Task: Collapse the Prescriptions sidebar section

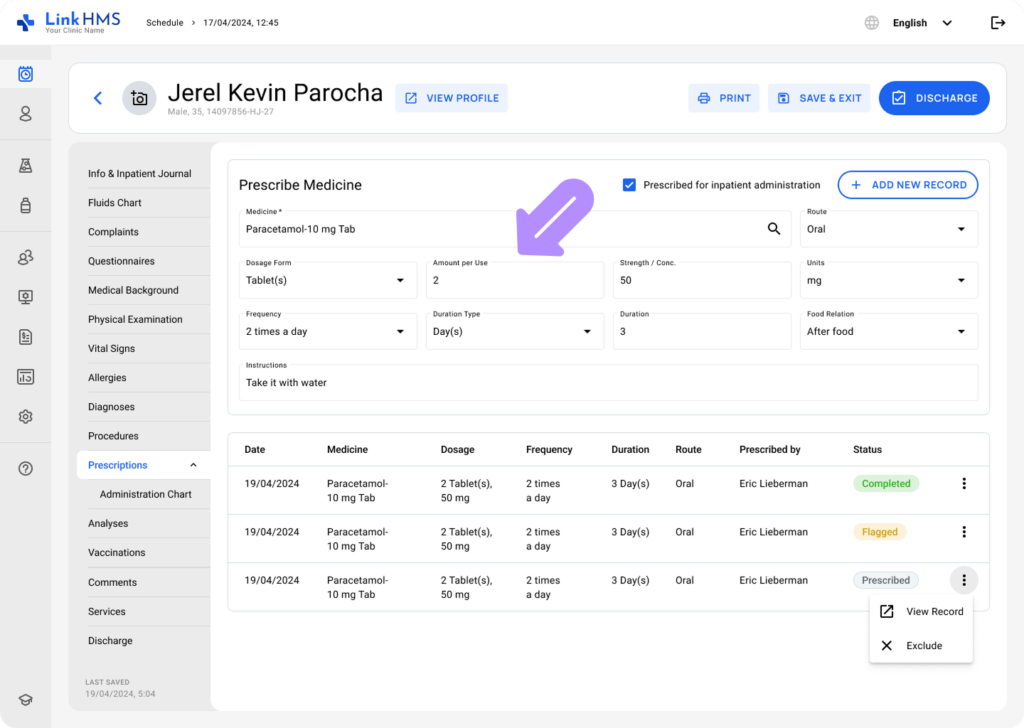Action: 193,465
